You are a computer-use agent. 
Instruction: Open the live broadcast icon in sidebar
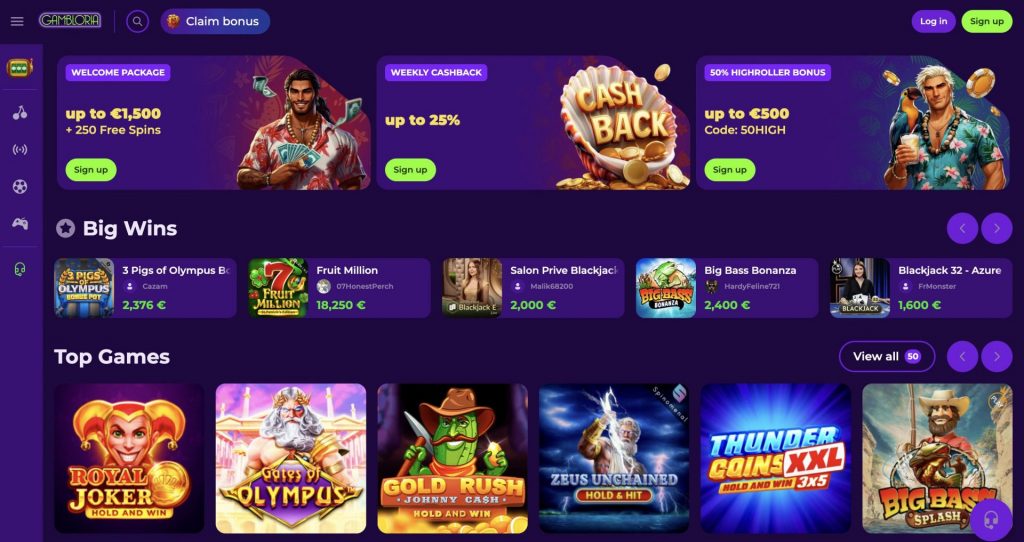(20, 150)
